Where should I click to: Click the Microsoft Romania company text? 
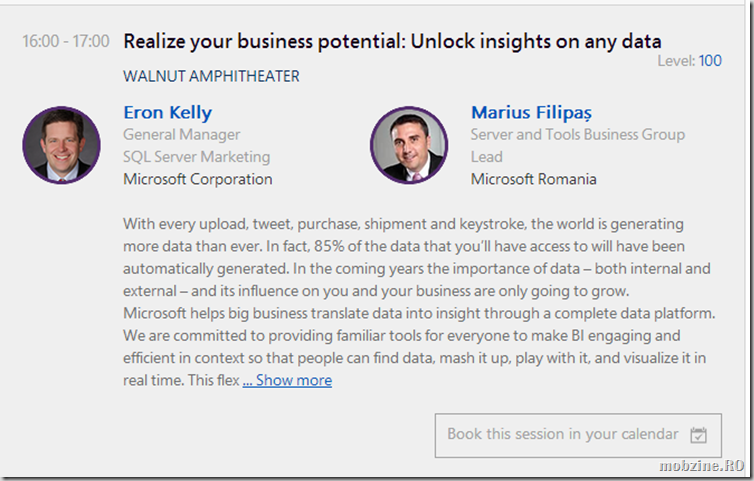click(533, 179)
